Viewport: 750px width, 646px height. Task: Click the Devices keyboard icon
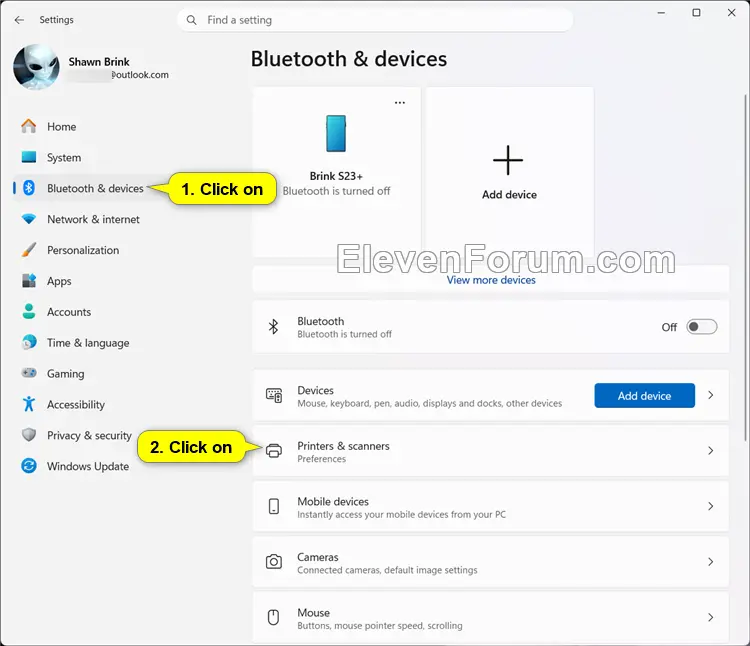(274, 395)
